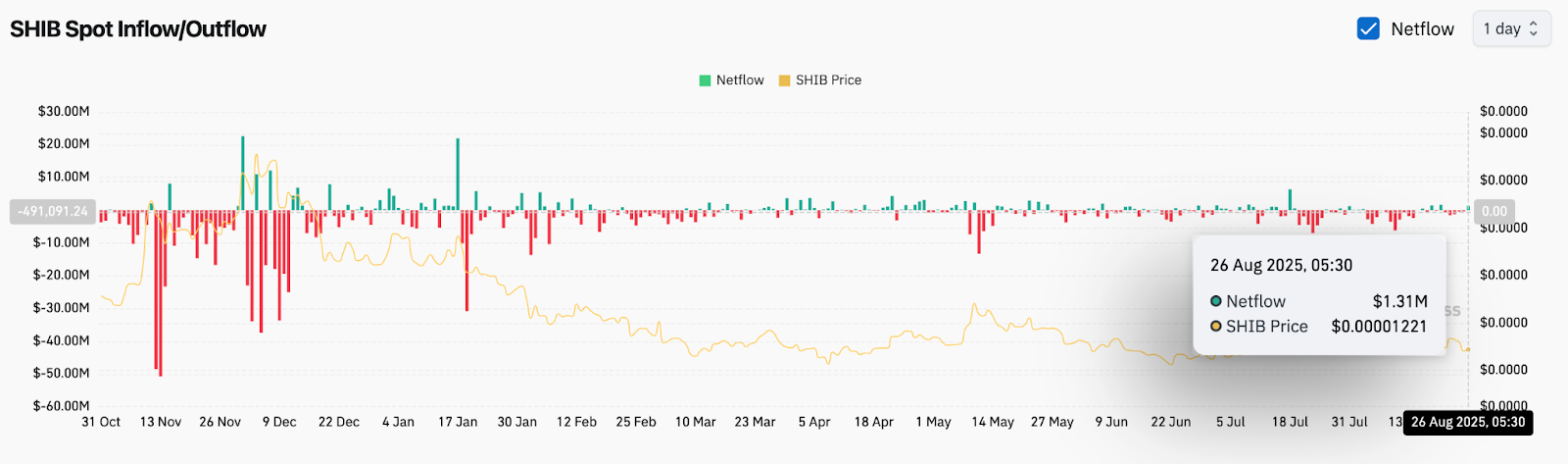The height and width of the screenshot is (464, 1568).
Task: Click the green Netflow legend square
Action: click(705, 80)
